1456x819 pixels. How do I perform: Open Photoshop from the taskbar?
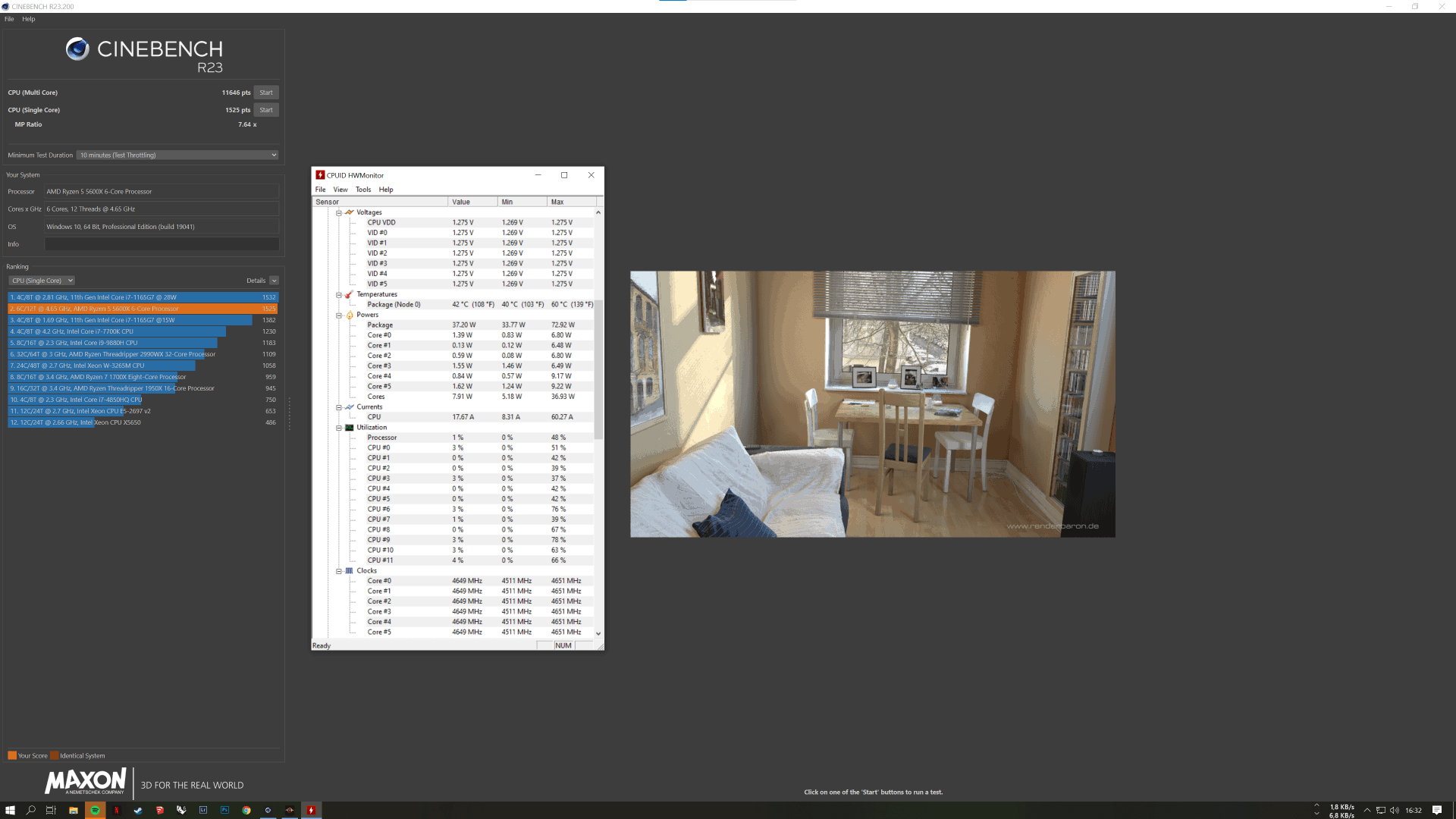coord(224,810)
